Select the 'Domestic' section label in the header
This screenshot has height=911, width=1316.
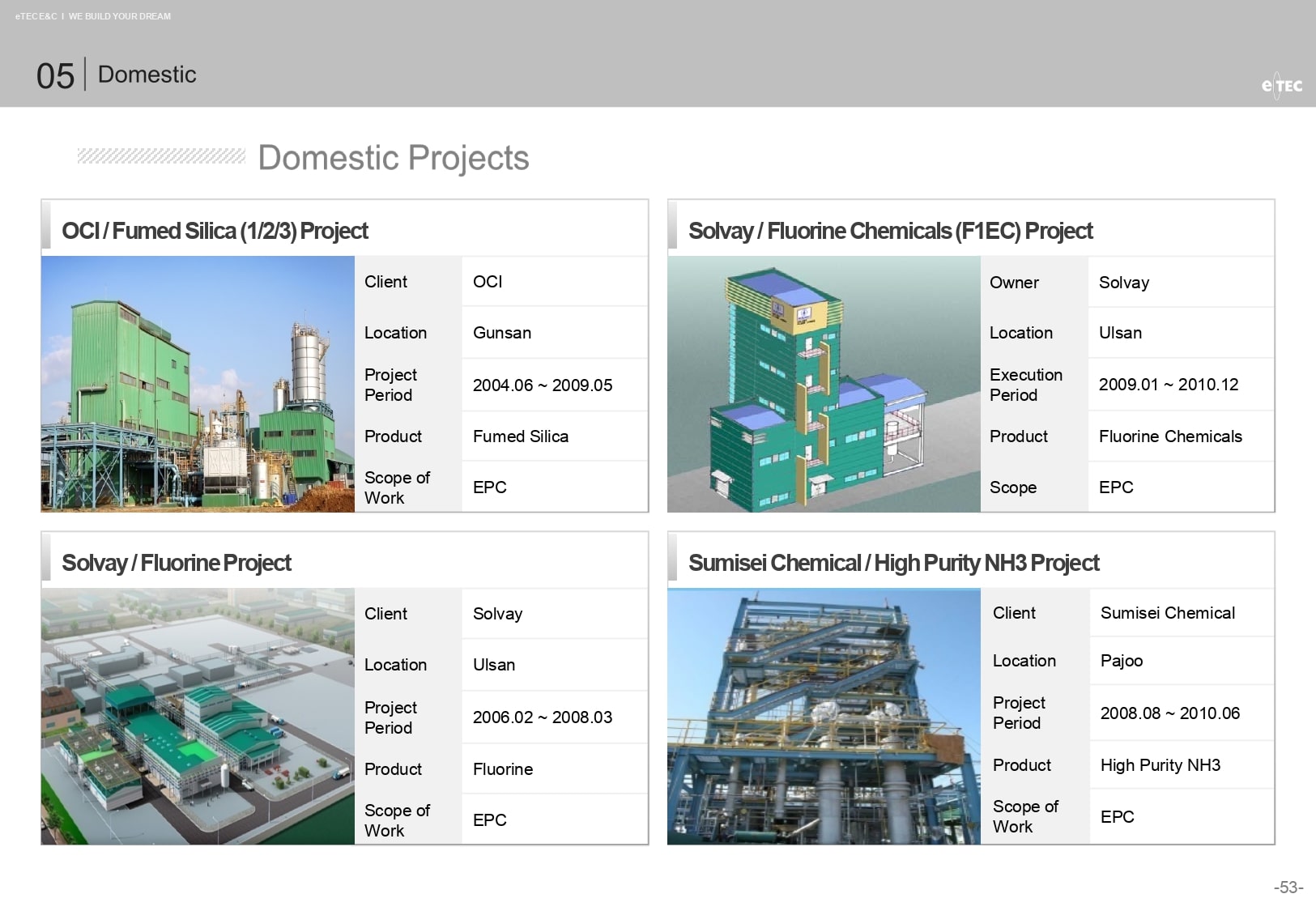point(147,74)
